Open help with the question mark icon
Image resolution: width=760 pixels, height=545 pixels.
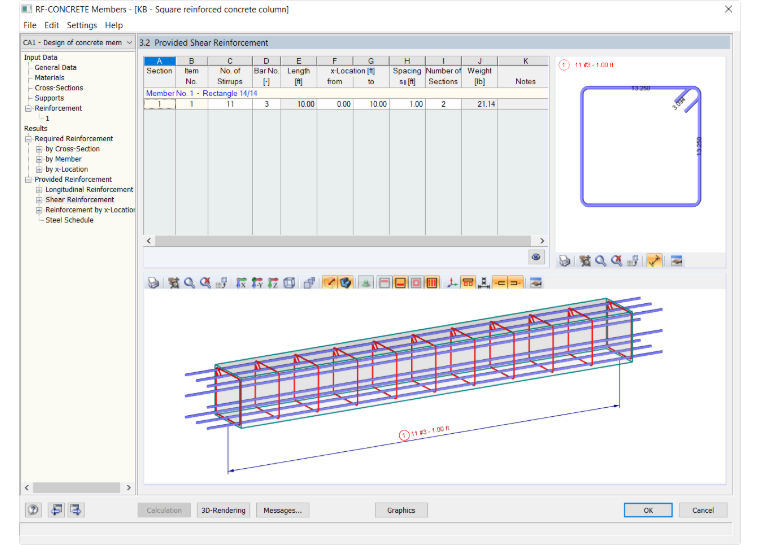(33, 510)
